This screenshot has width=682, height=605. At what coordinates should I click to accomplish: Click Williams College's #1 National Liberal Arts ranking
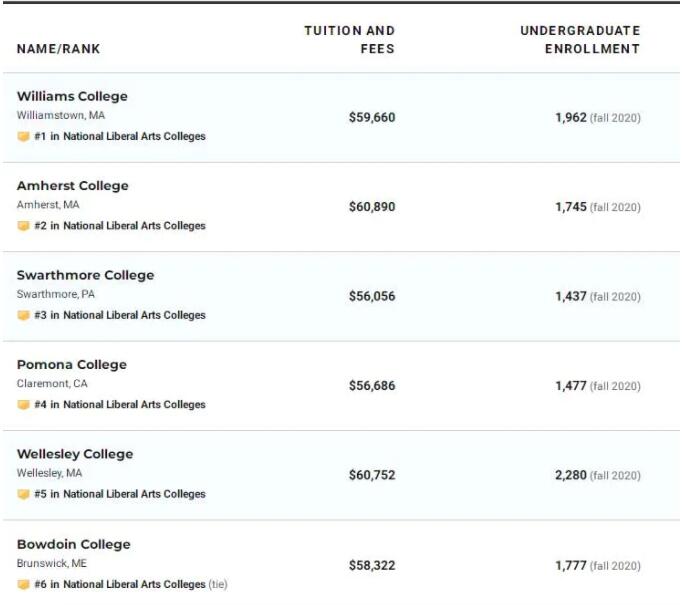point(119,136)
